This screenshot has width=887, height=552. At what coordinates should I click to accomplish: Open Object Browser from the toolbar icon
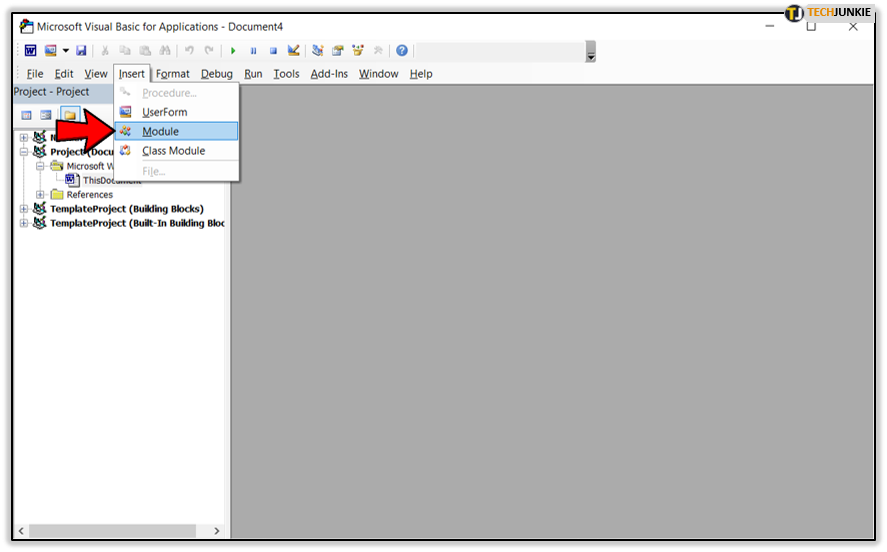point(358,51)
